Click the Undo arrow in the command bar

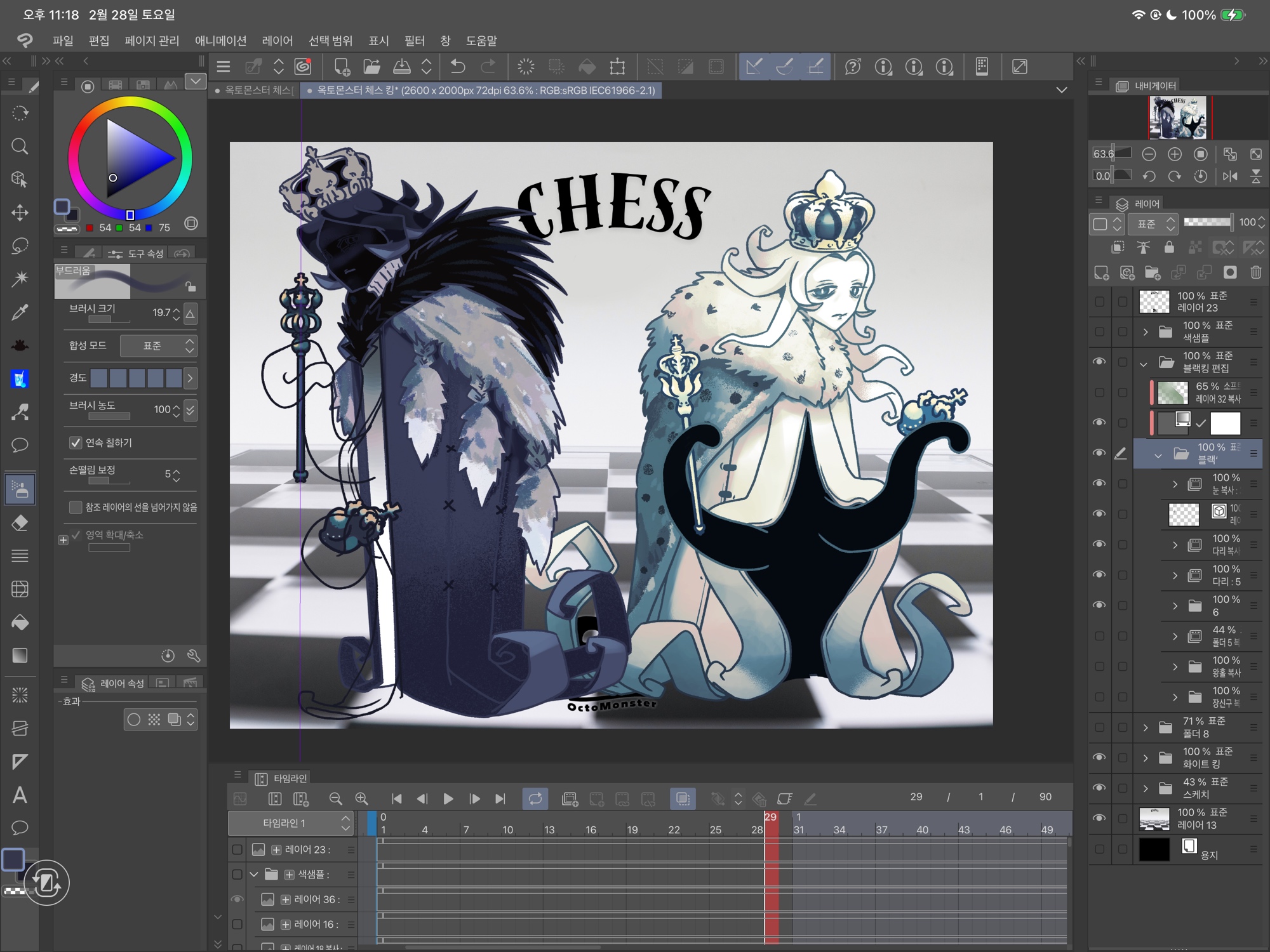click(457, 67)
